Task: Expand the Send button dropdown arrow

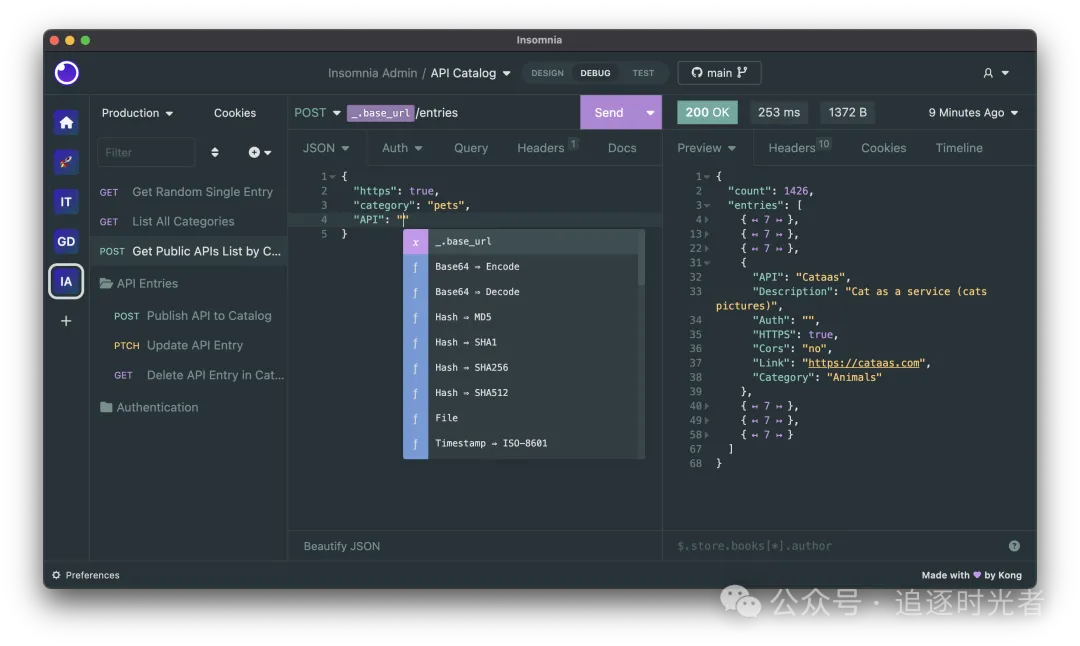Action: click(650, 113)
